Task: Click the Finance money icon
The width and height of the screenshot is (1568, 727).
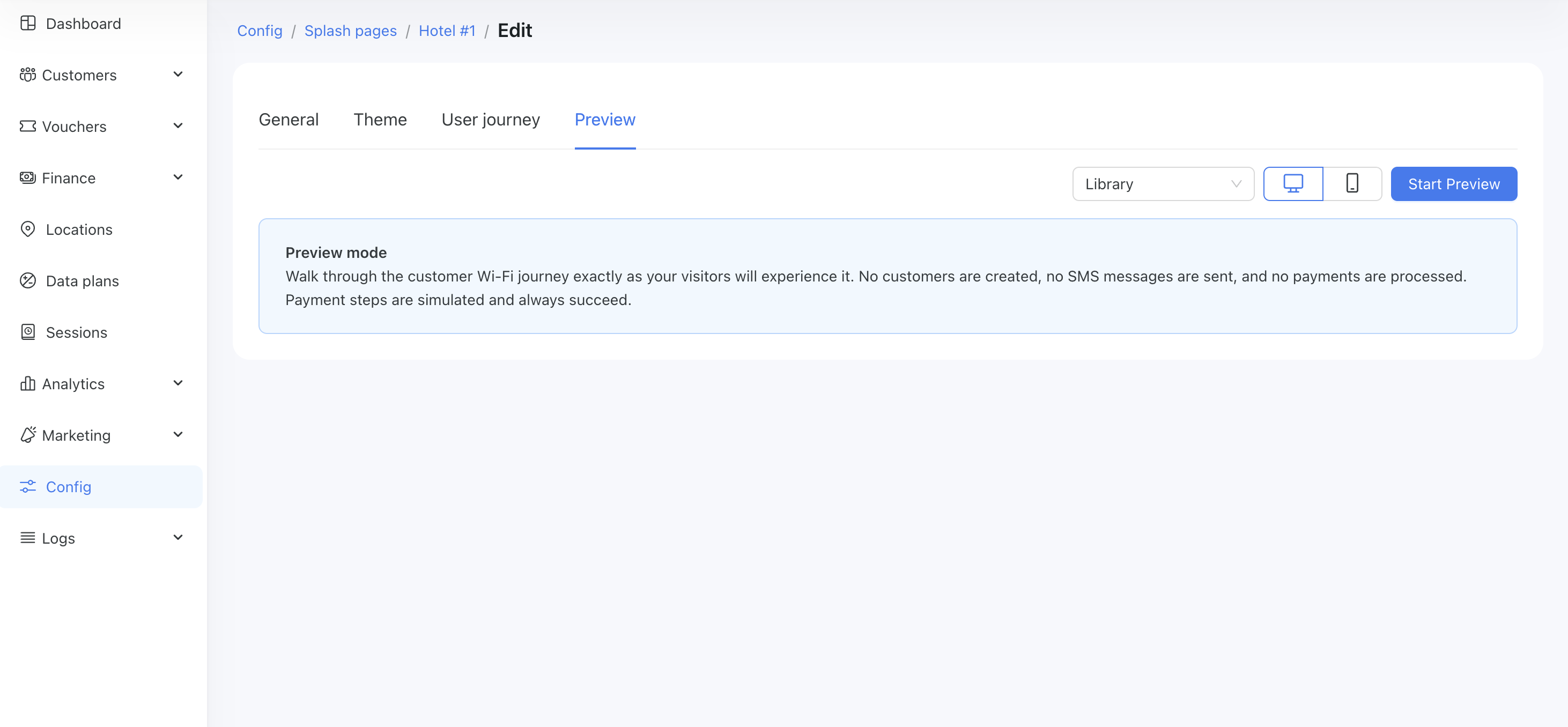Action: pyautogui.click(x=28, y=177)
